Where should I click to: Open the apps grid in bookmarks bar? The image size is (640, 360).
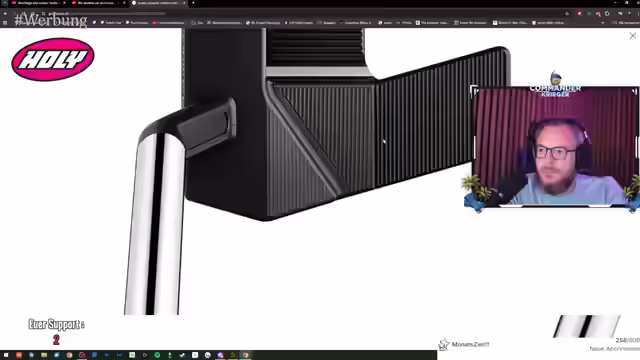click(x=5, y=23)
